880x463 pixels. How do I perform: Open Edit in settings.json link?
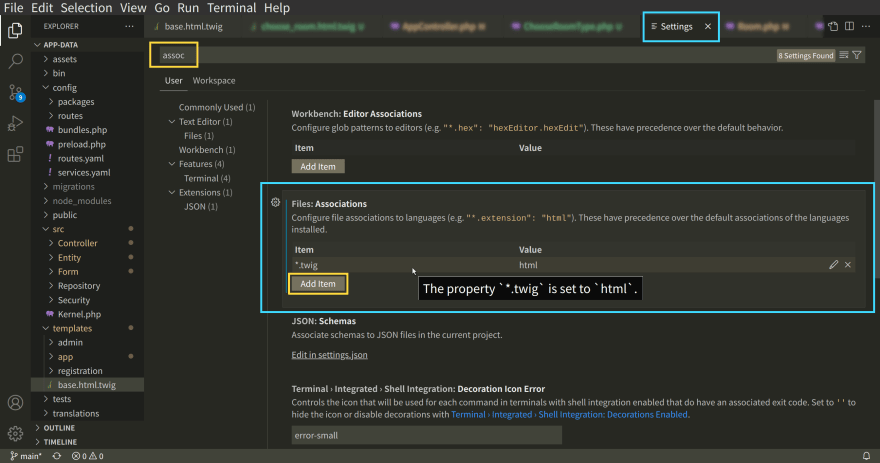pos(329,355)
